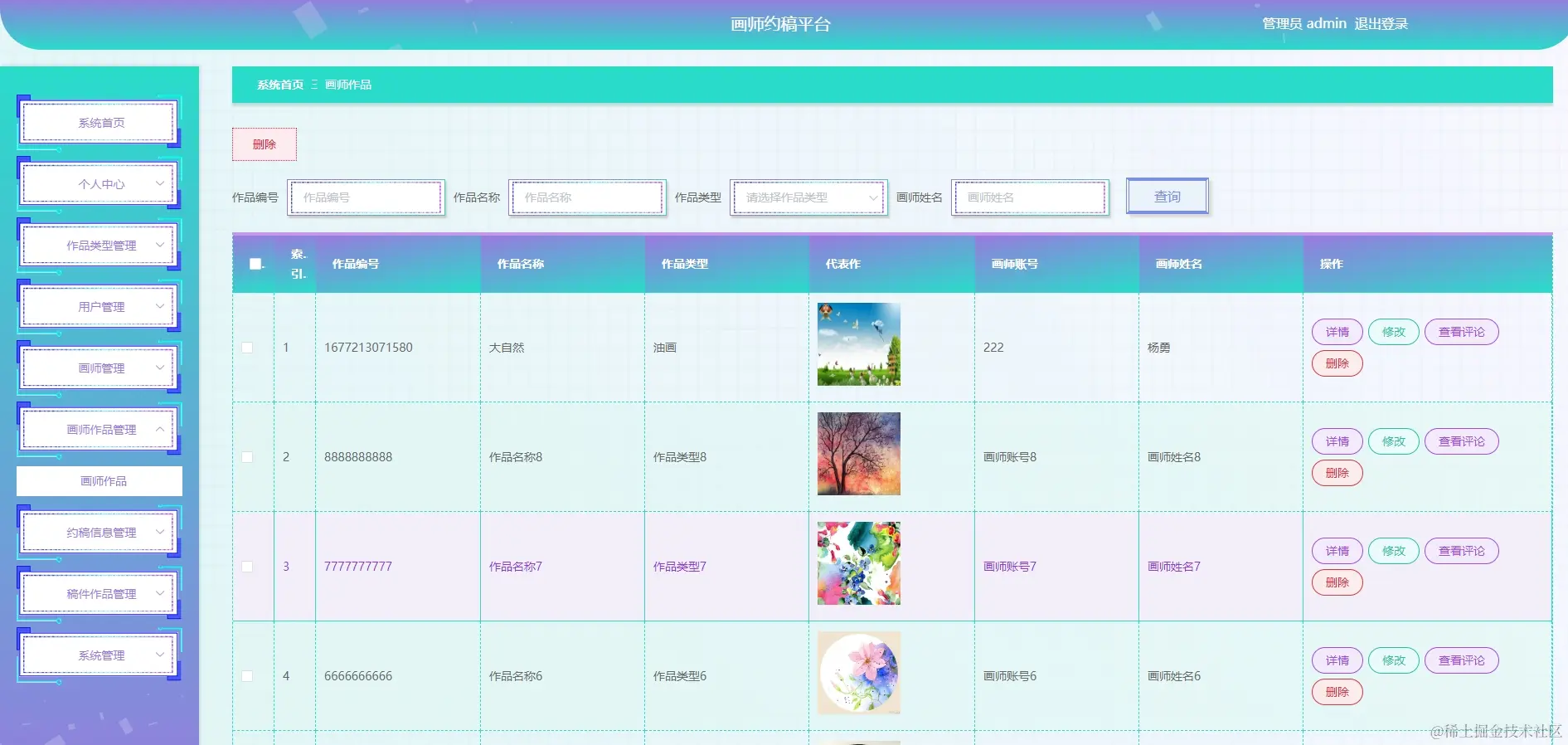
Task: Collapse the 画师作品管理 menu
Action: (100, 430)
